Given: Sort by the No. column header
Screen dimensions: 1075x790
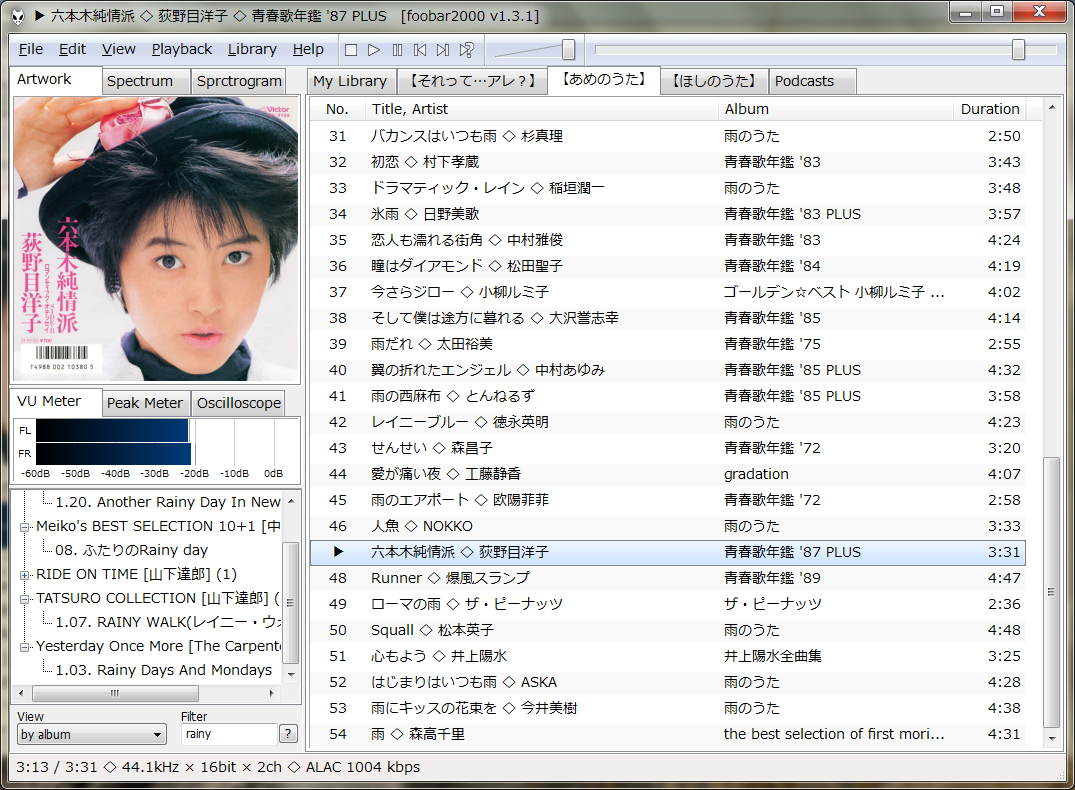Looking at the screenshot, I should point(337,109).
